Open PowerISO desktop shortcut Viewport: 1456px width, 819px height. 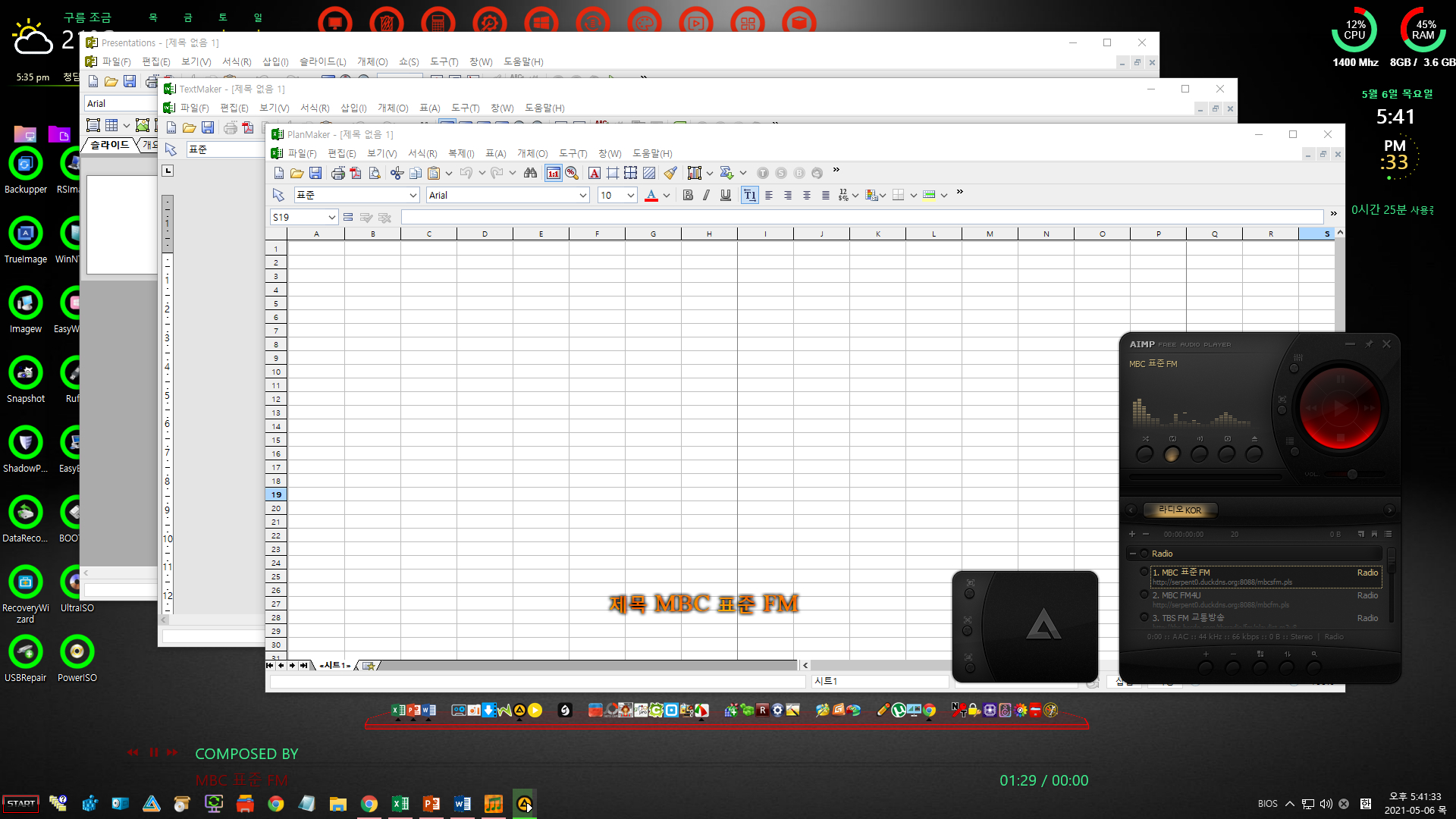point(77,659)
